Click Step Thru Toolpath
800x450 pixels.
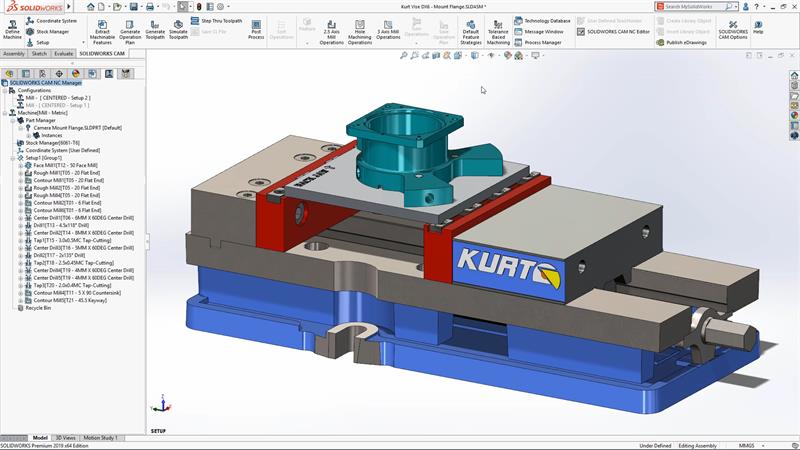216,21
